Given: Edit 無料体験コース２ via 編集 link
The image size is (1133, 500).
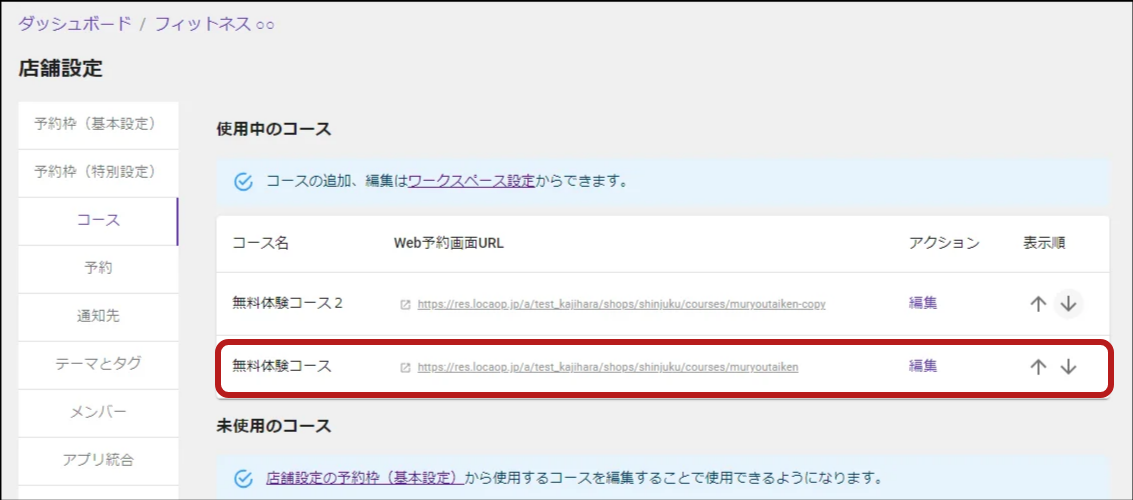Looking at the screenshot, I should coord(923,304).
